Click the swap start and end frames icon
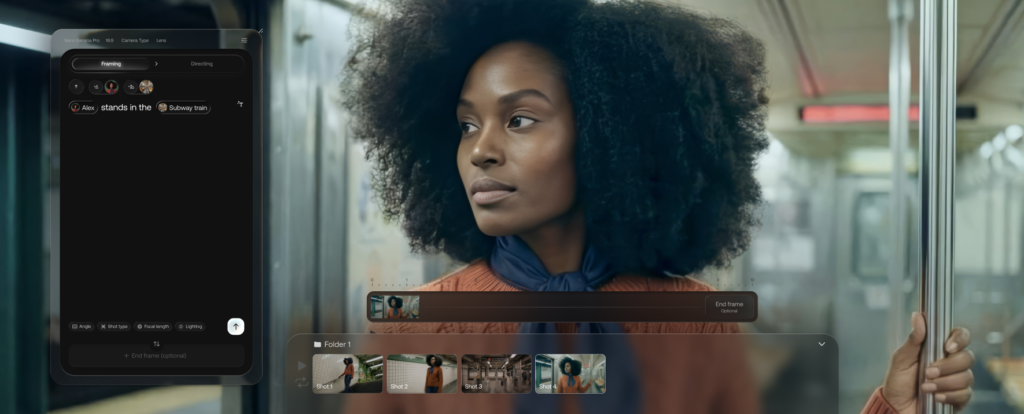The image size is (1024, 414). click(157, 343)
